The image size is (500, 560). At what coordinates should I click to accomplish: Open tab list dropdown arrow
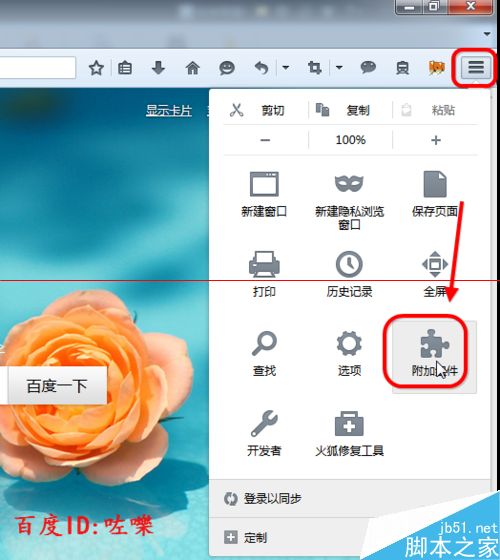click(x=487, y=34)
